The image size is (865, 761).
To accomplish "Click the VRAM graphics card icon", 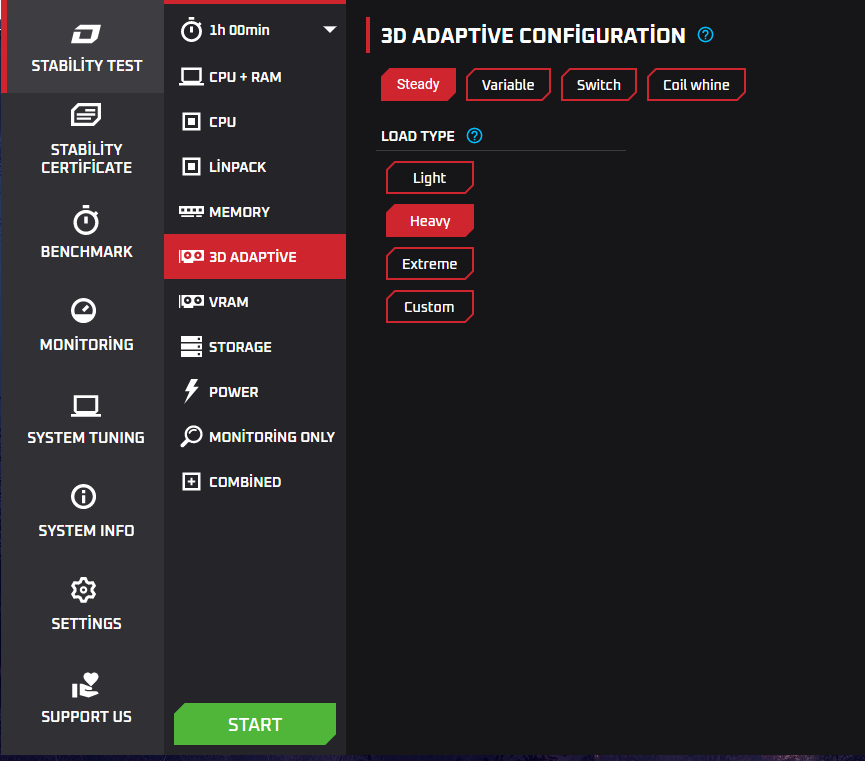I will click(x=191, y=301).
